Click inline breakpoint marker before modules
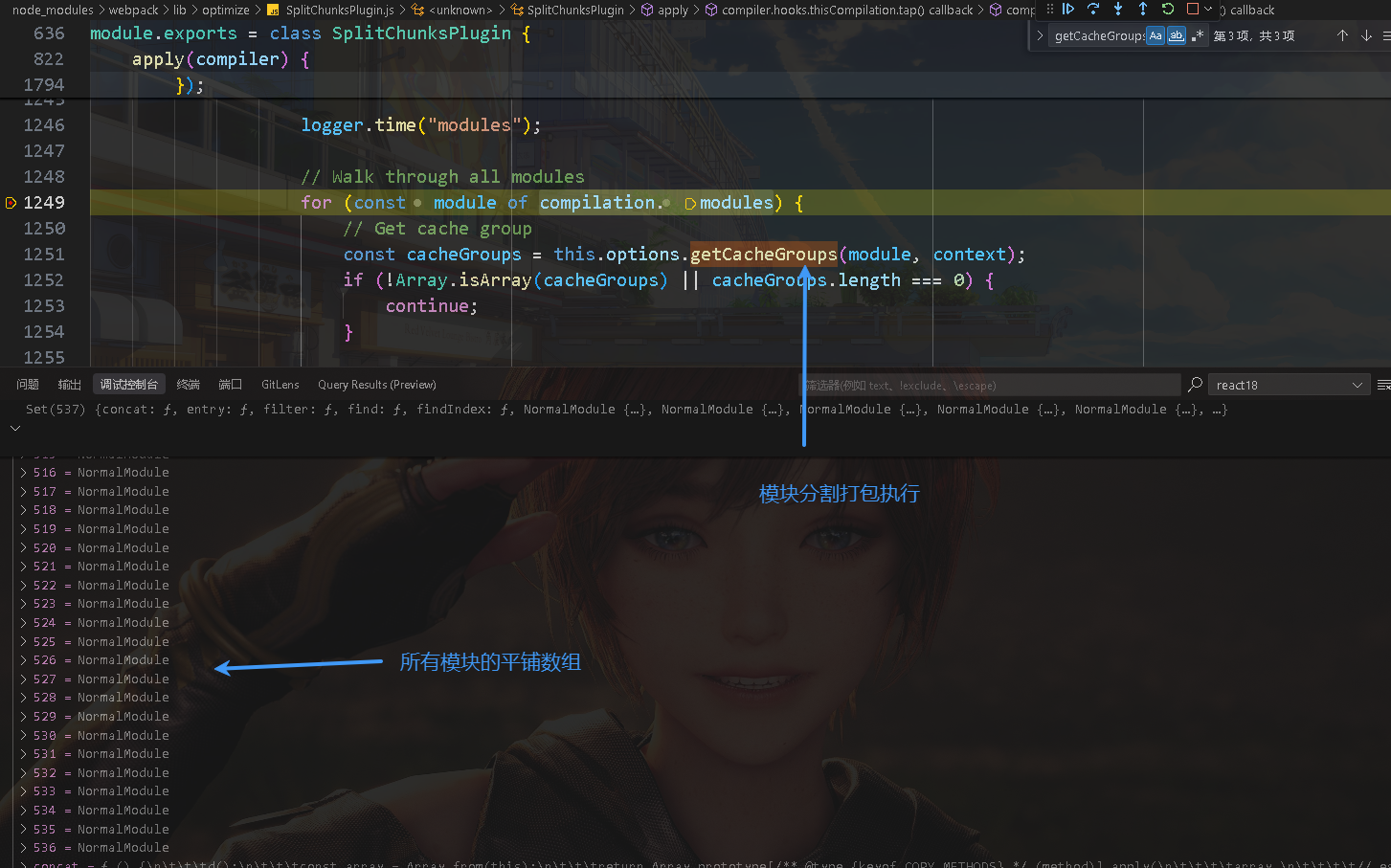 tap(690, 204)
